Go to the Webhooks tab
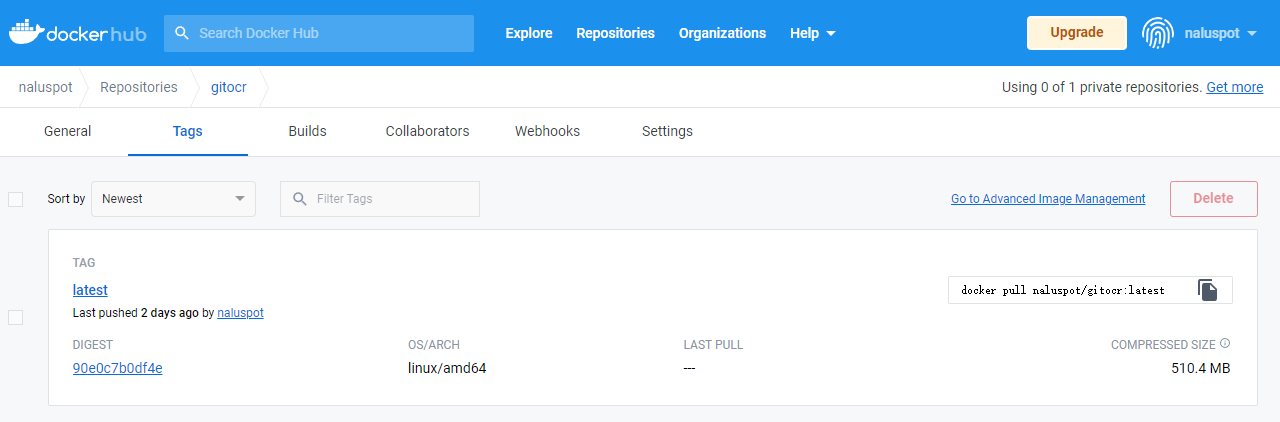 pos(547,131)
